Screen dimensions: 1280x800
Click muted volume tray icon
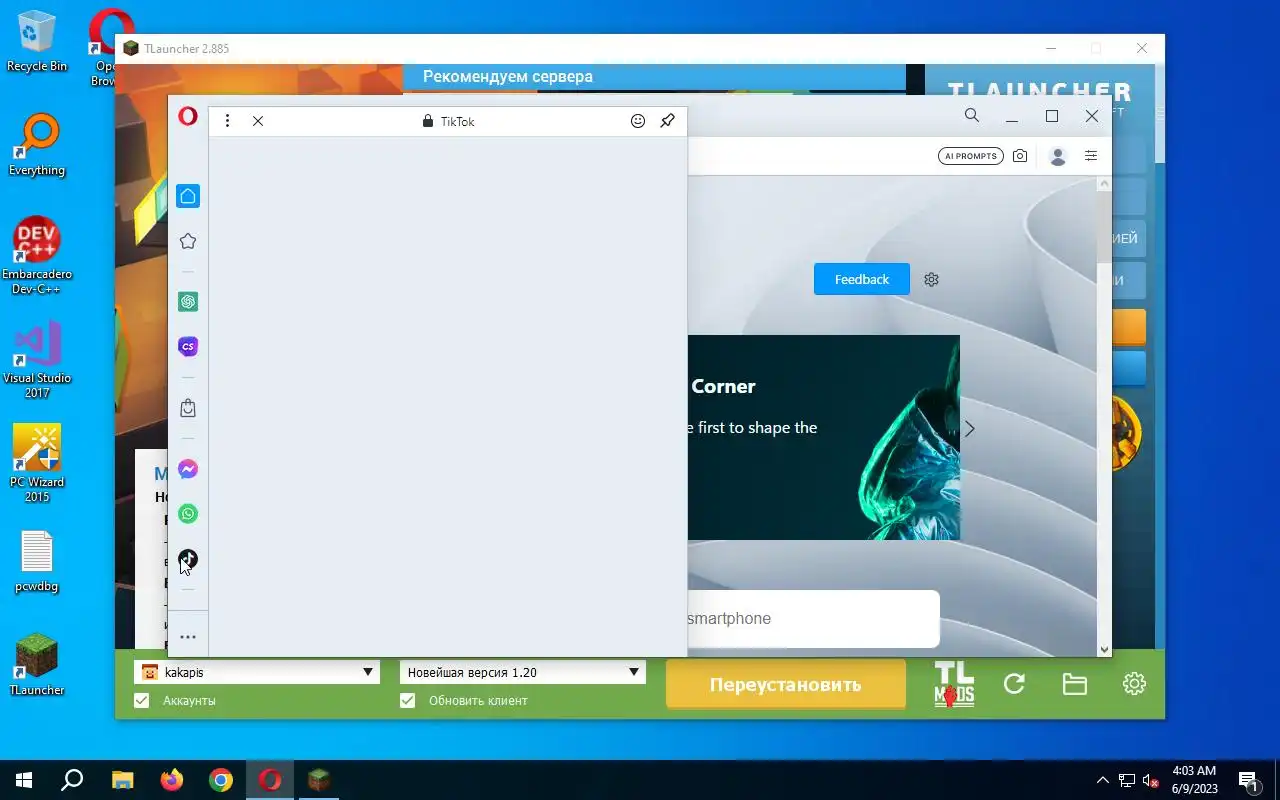[x=1151, y=780]
